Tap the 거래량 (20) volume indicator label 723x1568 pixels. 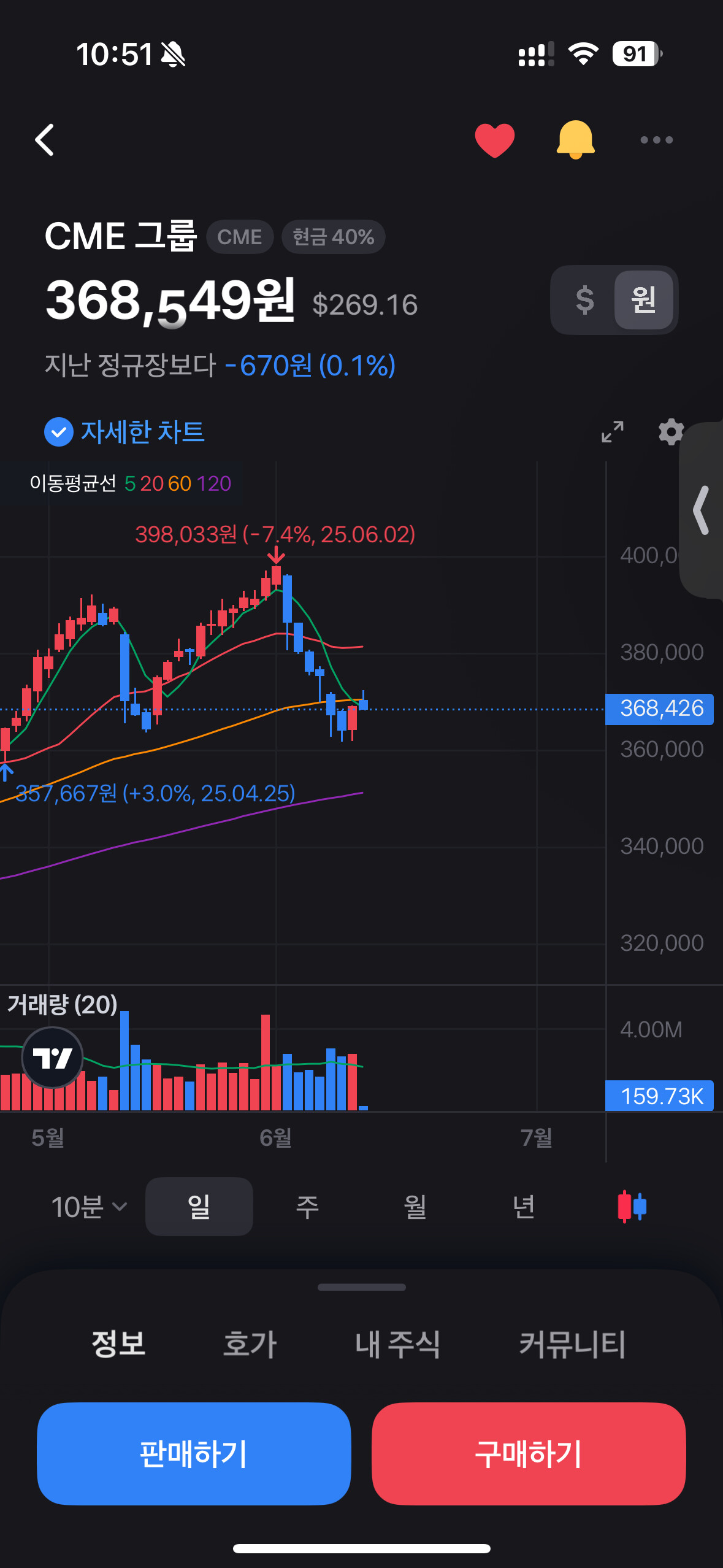coord(63,1004)
